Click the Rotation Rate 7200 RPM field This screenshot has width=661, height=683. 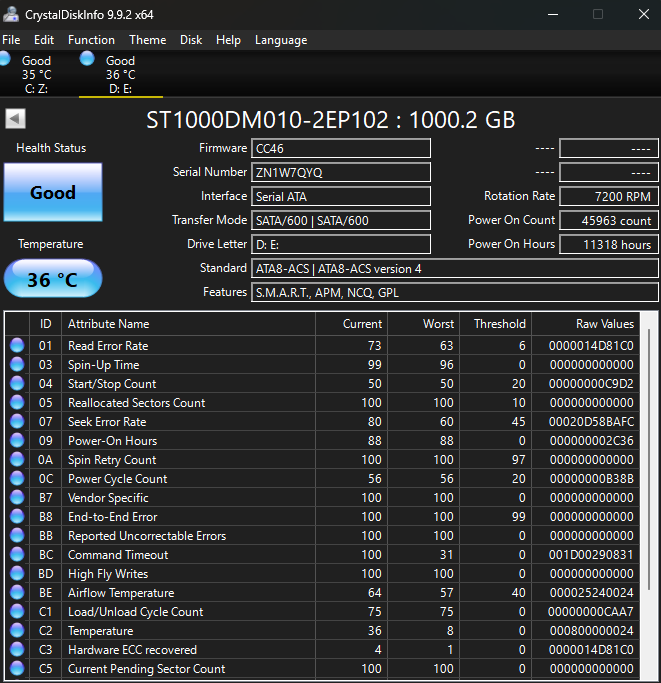click(x=609, y=196)
